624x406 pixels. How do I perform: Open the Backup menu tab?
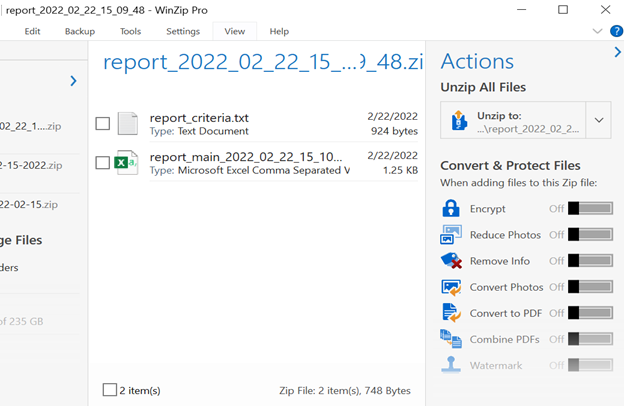80,31
